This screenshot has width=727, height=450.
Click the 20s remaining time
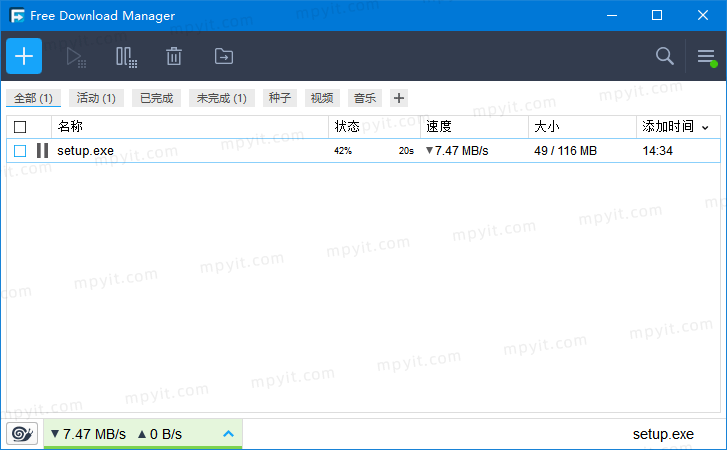pyautogui.click(x=406, y=151)
